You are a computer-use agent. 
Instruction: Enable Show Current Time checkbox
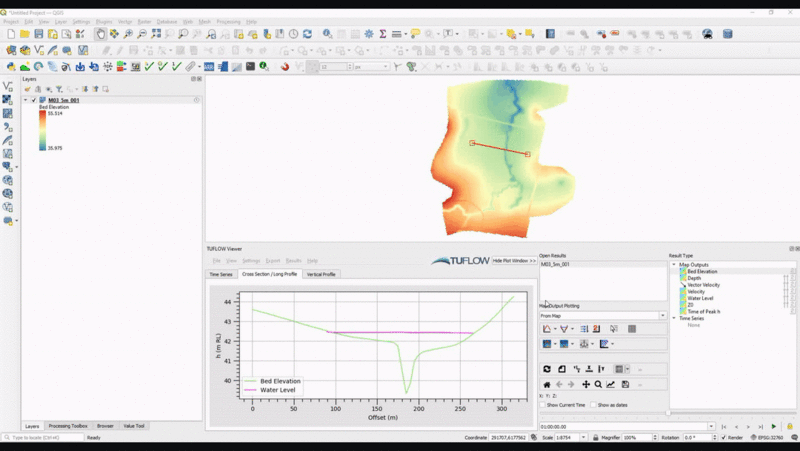click(x=544, y=405)
